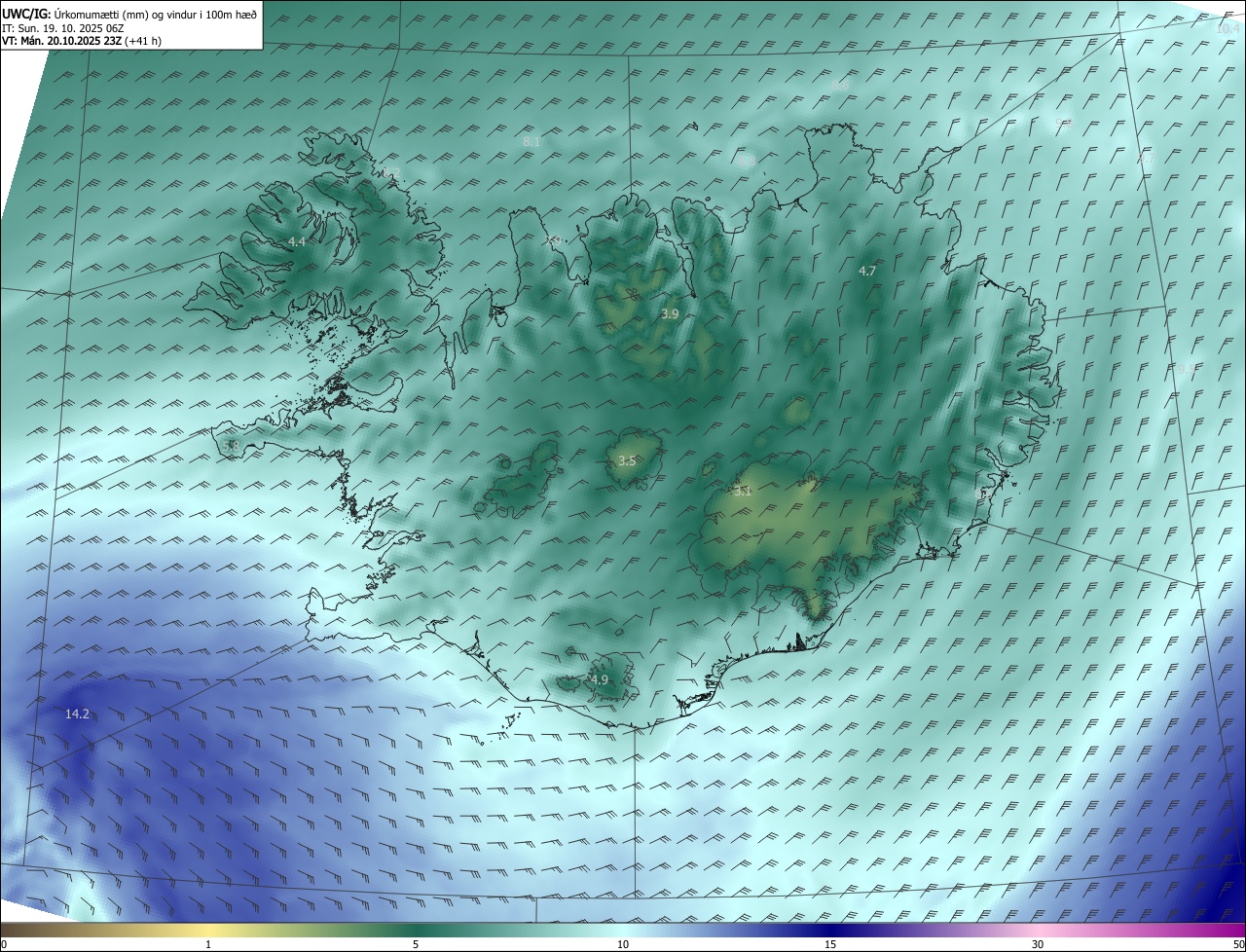Click the 4.4 value on the map
Screen dimensions: 1246x952
coord(297,241)
